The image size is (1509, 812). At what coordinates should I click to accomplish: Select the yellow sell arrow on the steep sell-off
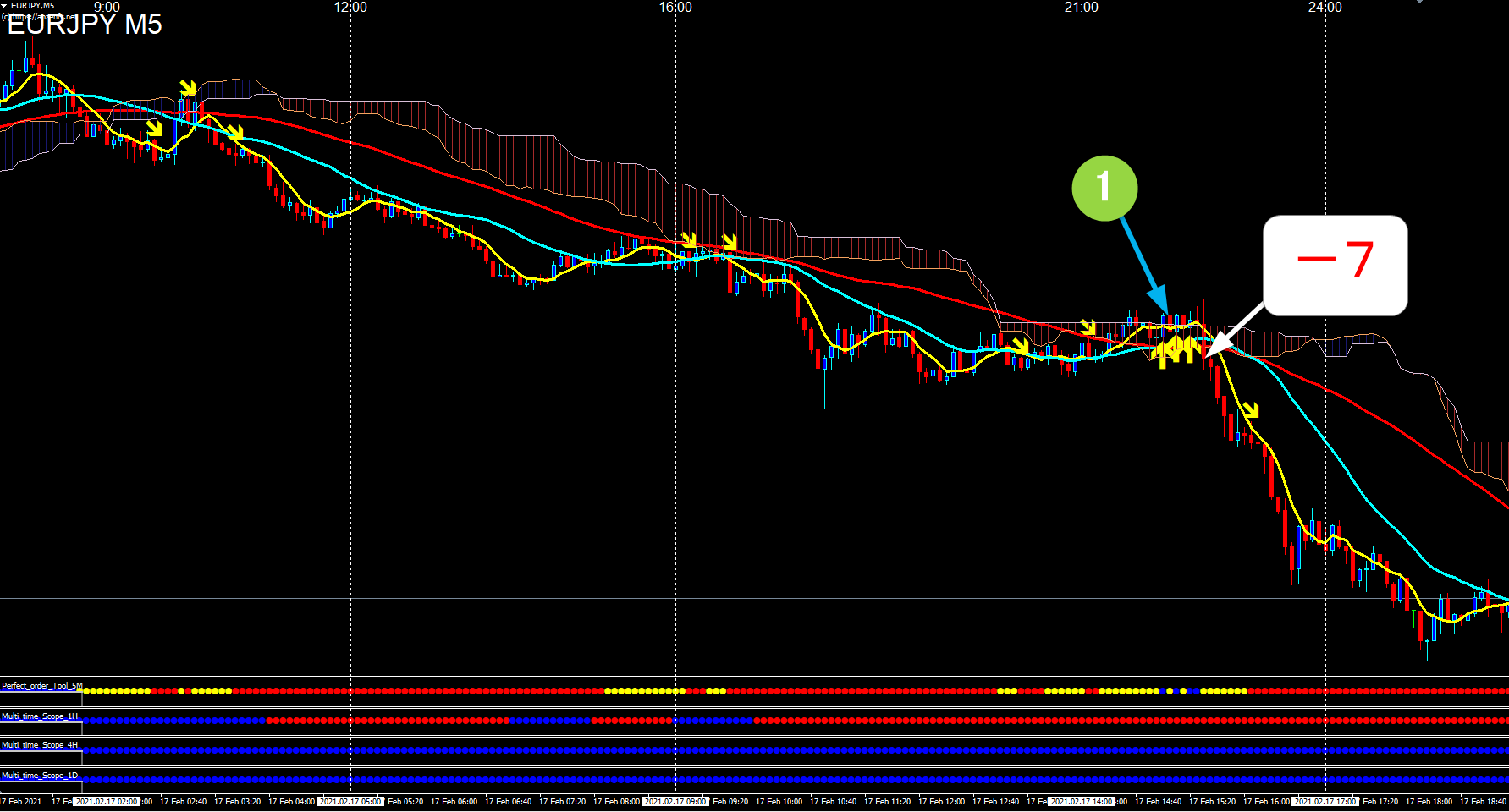[x=1251, y=410]
